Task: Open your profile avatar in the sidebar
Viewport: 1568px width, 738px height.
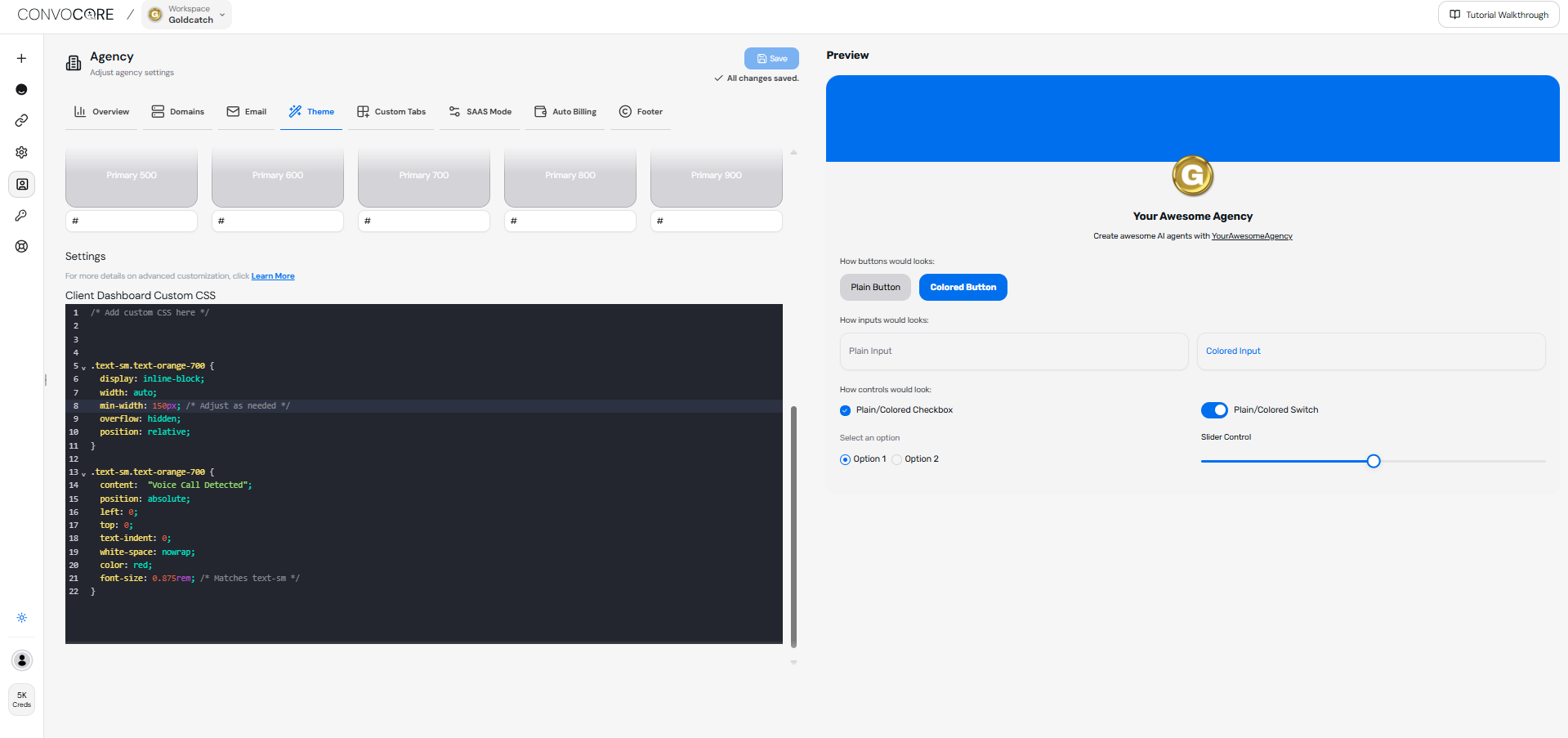Action: click(21, 660)
